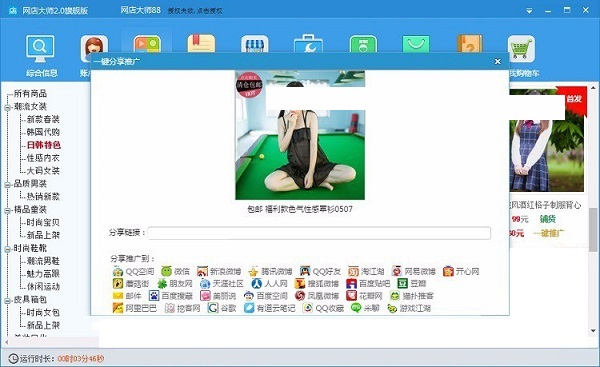
Task: Share to 游戏江湖
Action: coord(409,308)
